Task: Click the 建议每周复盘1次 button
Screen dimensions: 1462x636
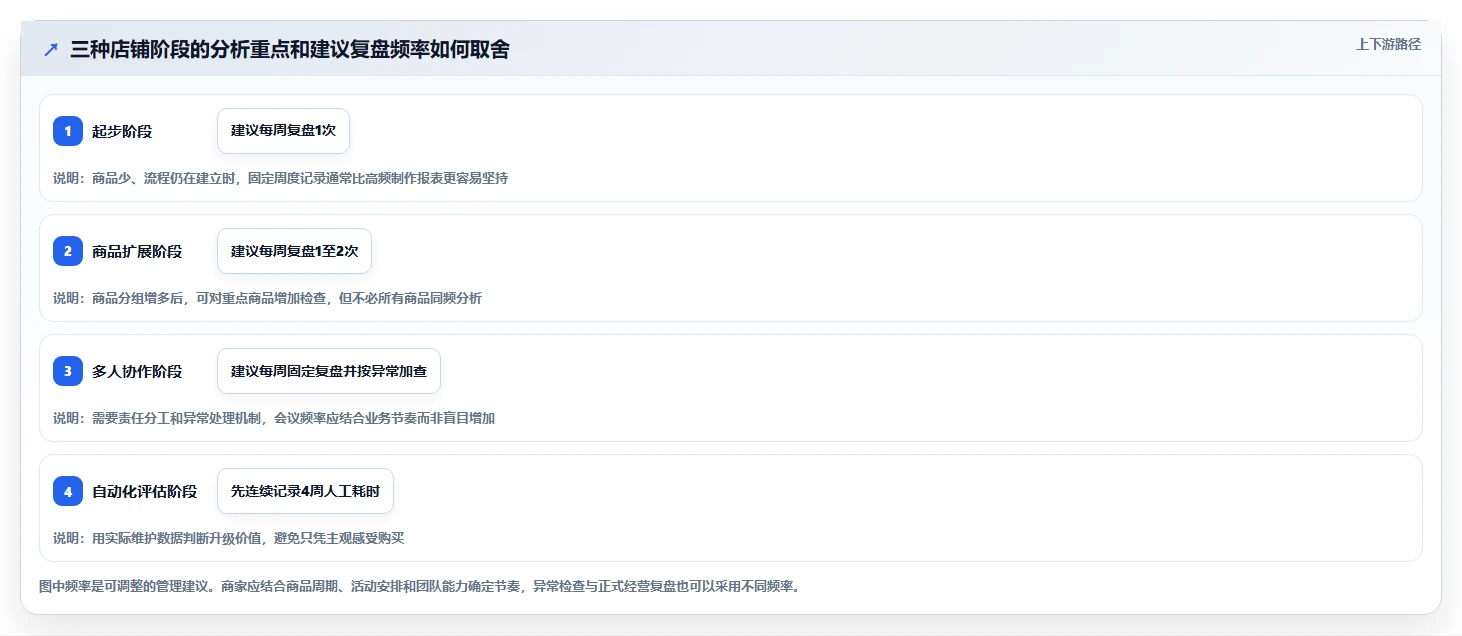Action: (x=283, y=131)
